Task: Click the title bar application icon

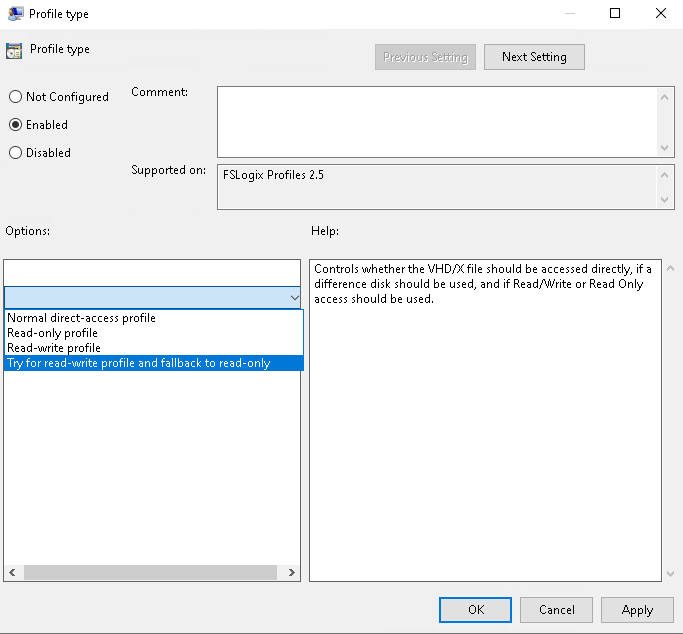Action: tap(16, 14)
